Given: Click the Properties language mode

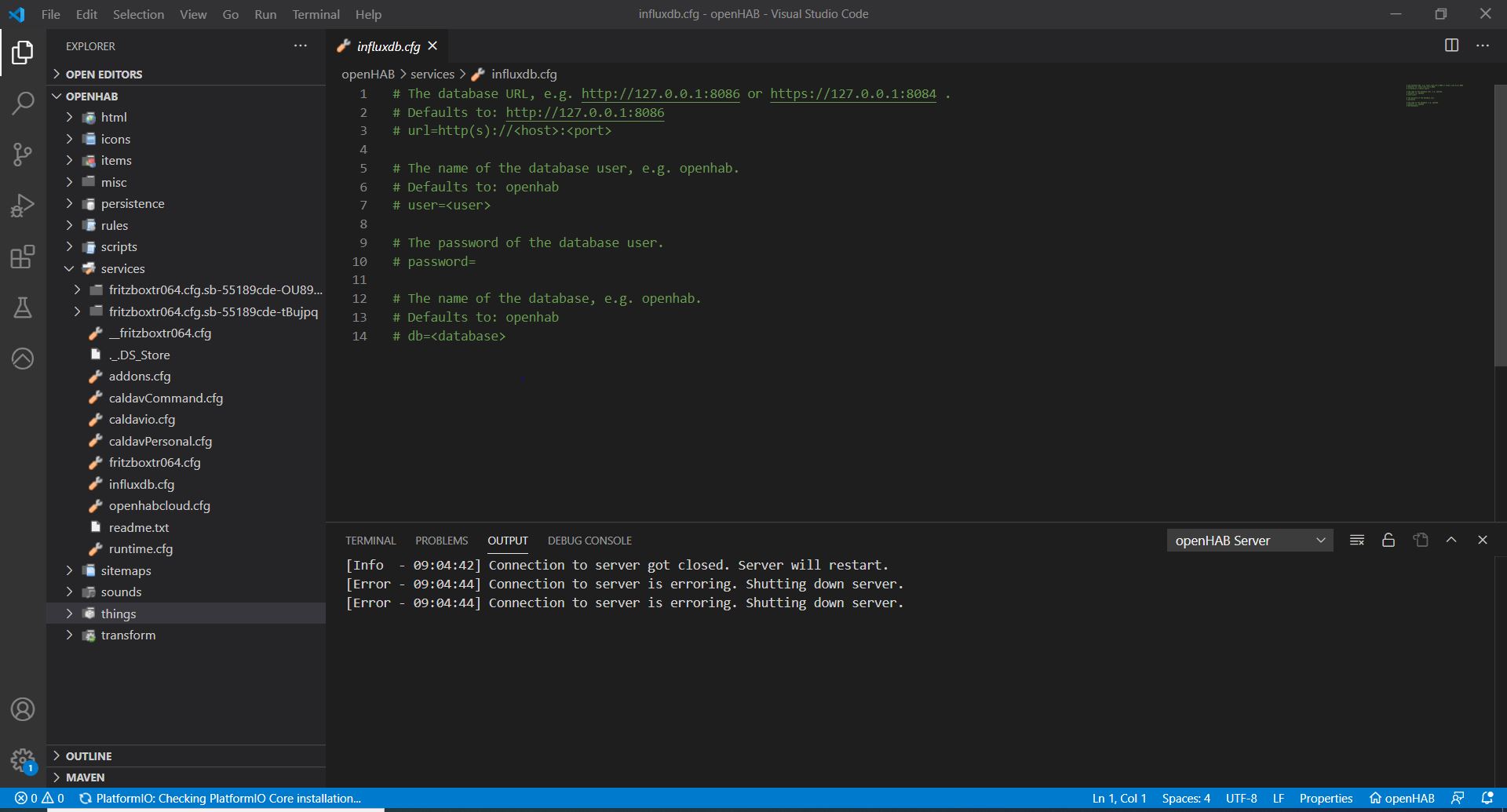Looking at the screenshot, I should tap(1326, 798).
